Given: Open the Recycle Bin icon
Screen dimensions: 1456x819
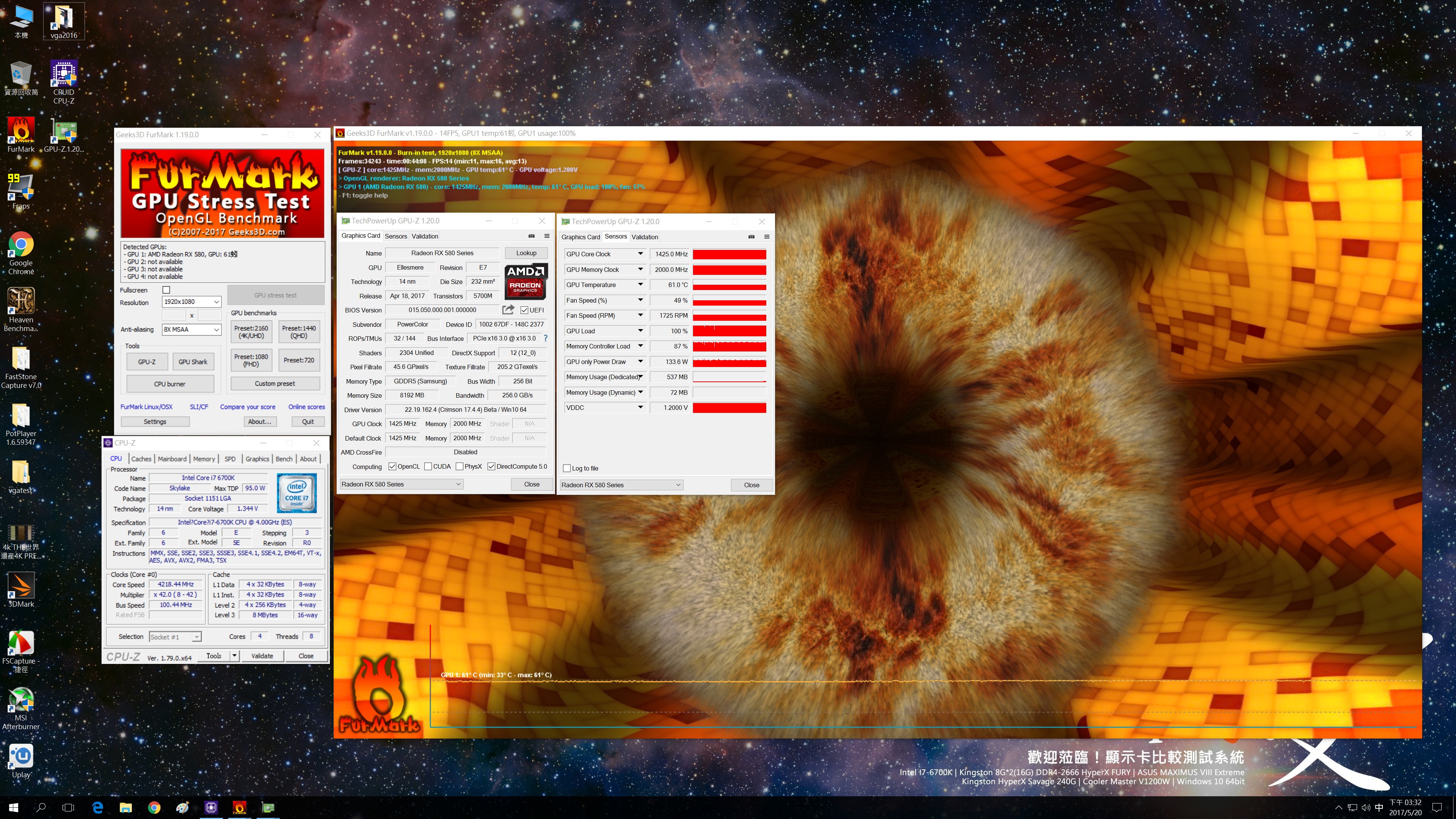Looking at the screenshot, I should click(21, 78).
